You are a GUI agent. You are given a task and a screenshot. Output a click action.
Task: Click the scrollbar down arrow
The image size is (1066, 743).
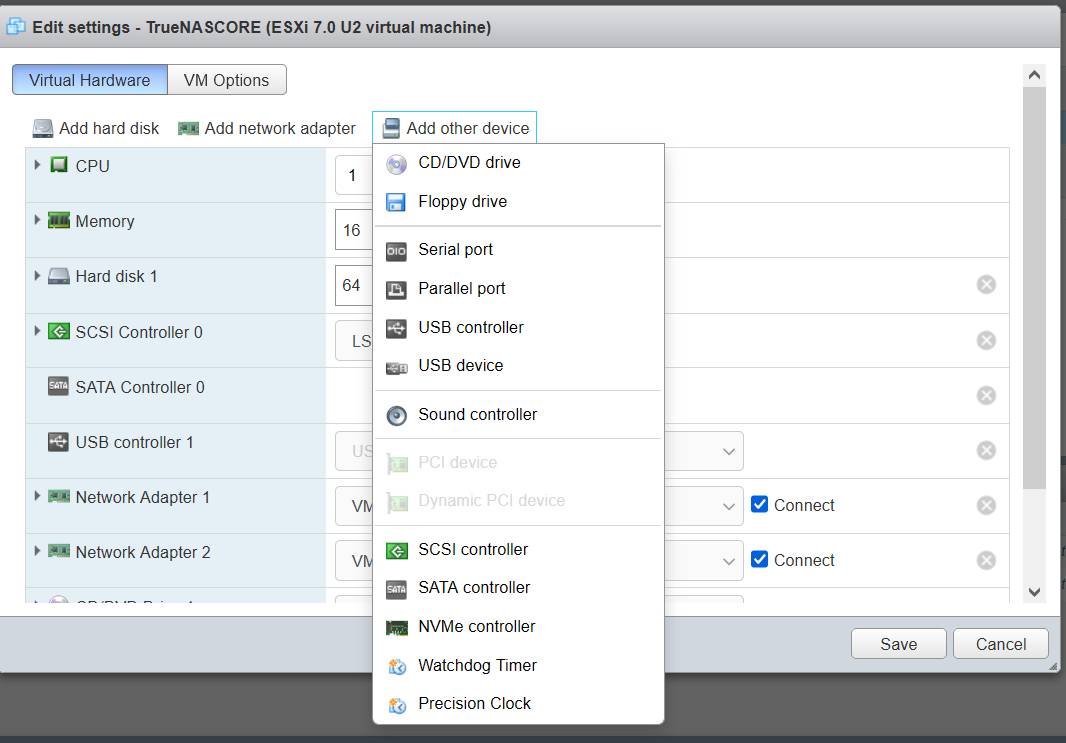click(1034, 592)
